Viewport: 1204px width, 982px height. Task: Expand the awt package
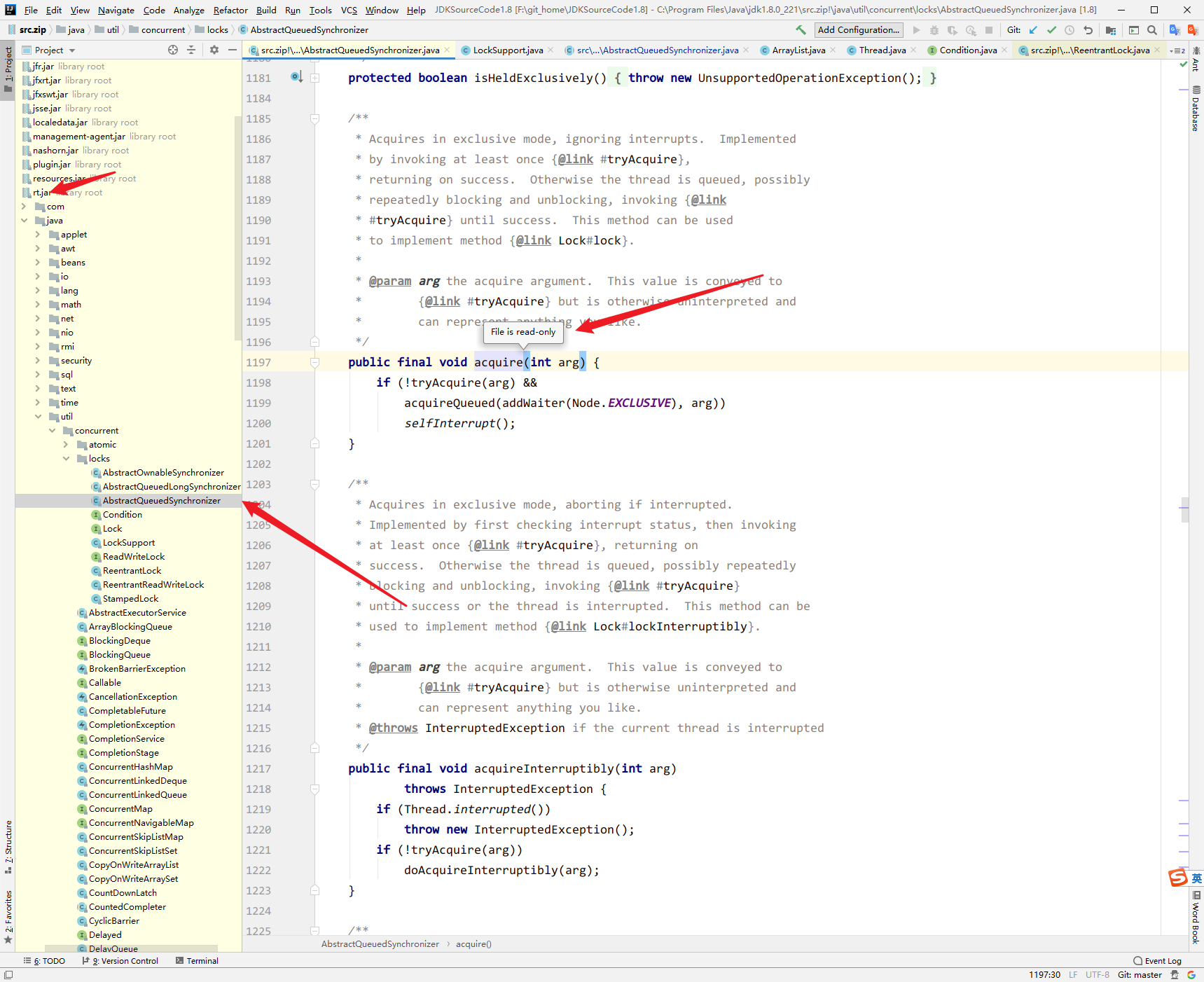[38, 249]
